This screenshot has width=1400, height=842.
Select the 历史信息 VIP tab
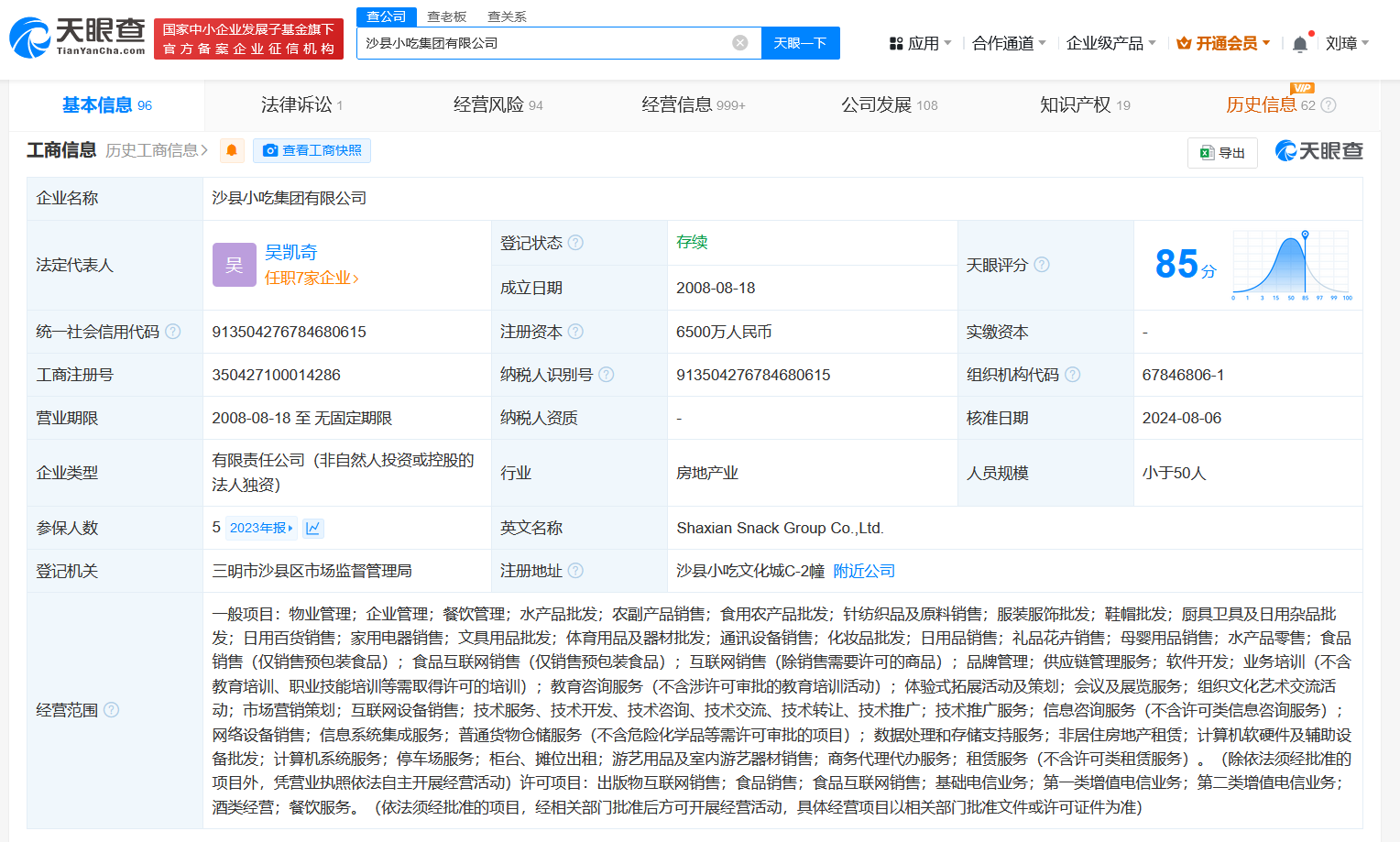[1270, 105]
